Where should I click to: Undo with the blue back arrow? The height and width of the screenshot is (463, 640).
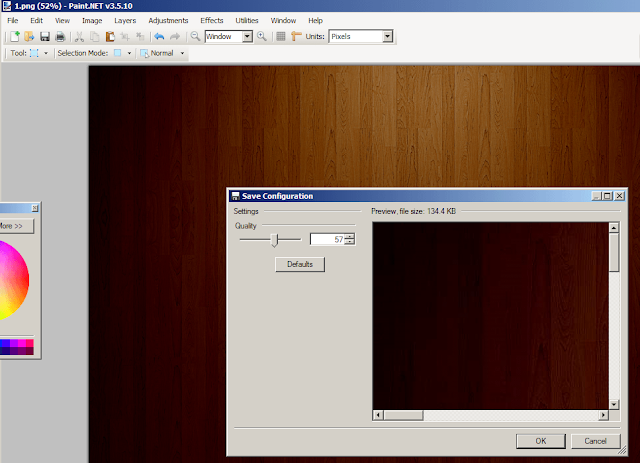(x=159, y=36)
